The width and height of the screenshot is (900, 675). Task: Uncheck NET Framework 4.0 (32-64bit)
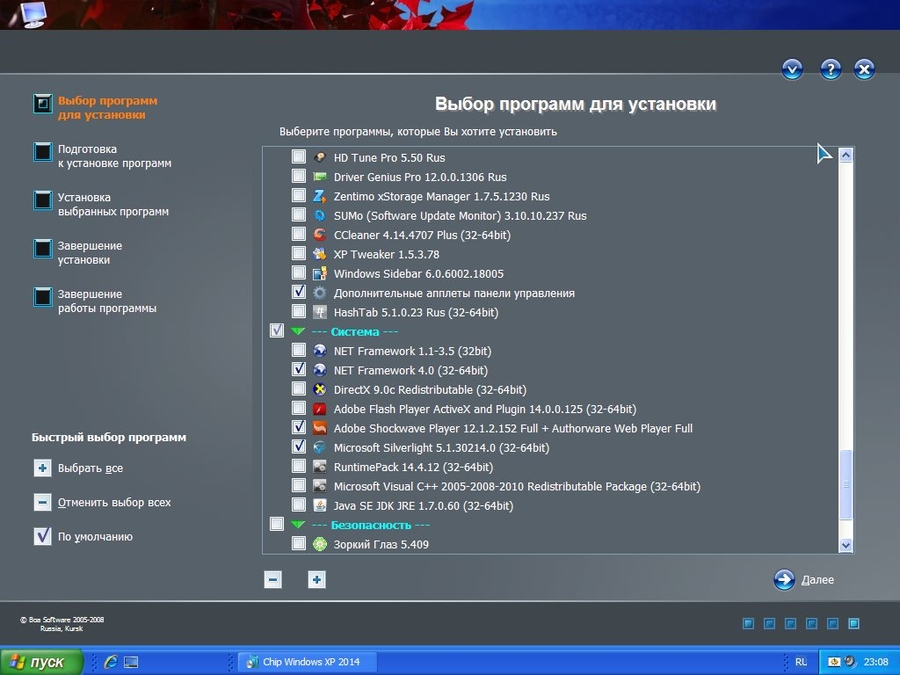click(299, 370)
